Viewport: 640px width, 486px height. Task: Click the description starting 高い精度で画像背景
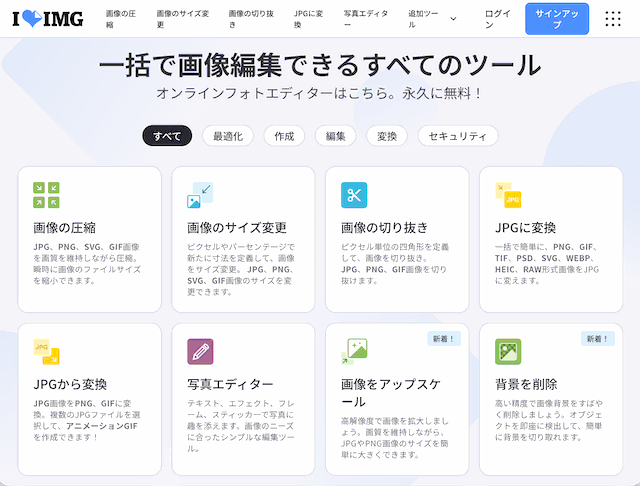(x=549, y=420)
